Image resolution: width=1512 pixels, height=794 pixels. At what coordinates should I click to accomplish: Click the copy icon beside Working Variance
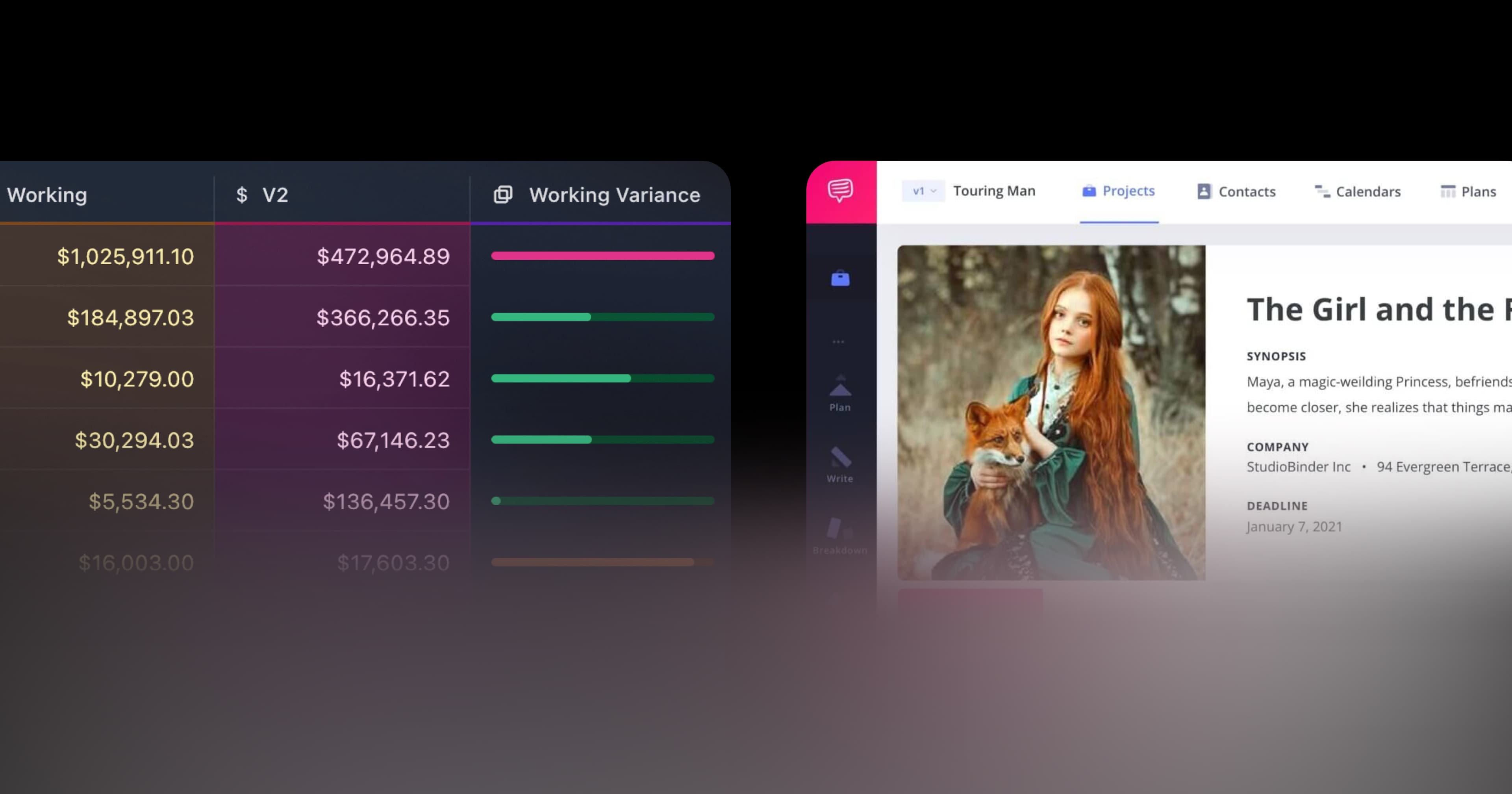503,195
